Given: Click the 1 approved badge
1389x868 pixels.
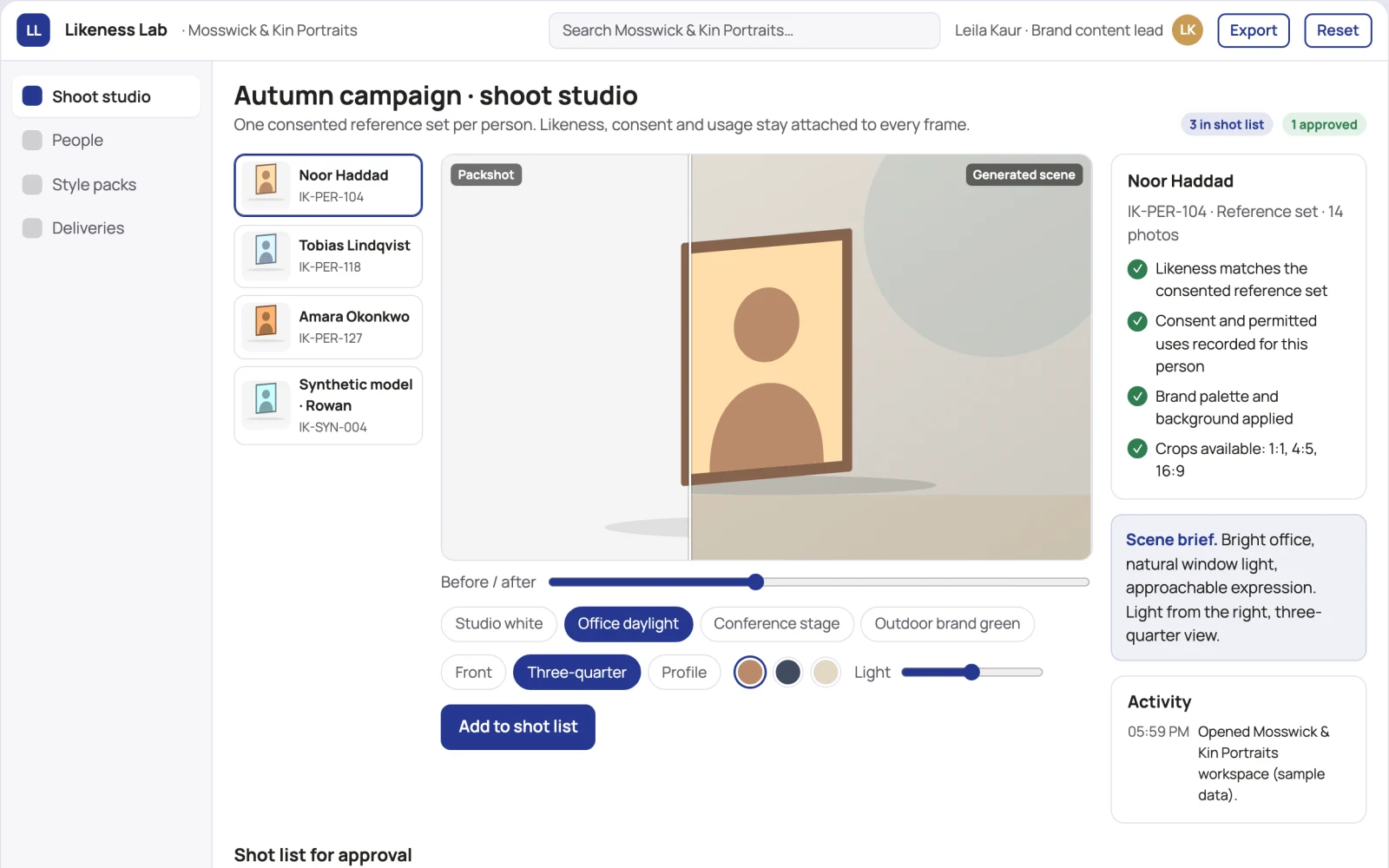Looking at the screenshot, I should (1324, 125).
